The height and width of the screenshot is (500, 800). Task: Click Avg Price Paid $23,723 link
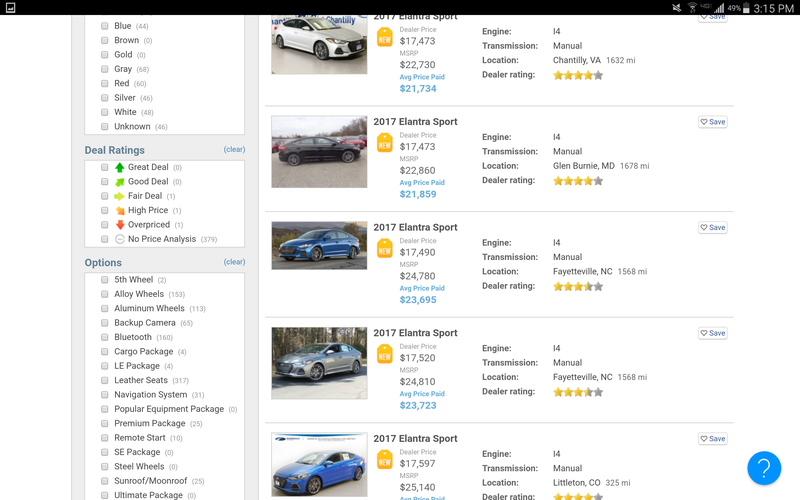tap(422, 400)
